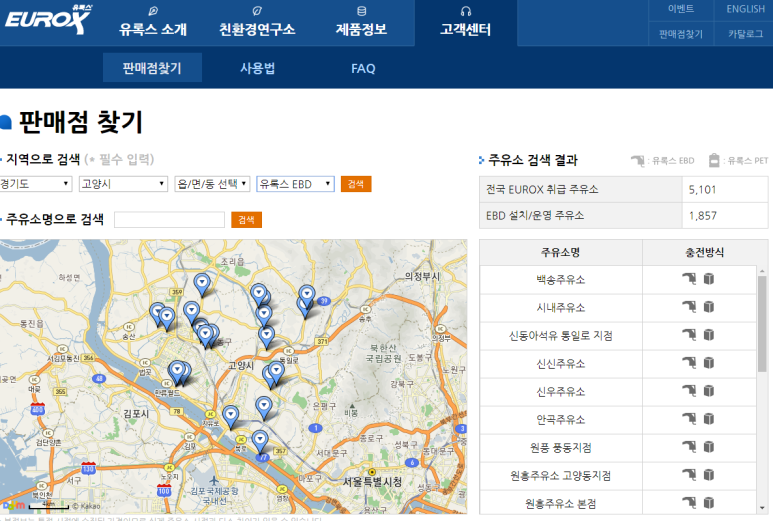
Task: Click the map marker above route 77
Action: point(260,441)
